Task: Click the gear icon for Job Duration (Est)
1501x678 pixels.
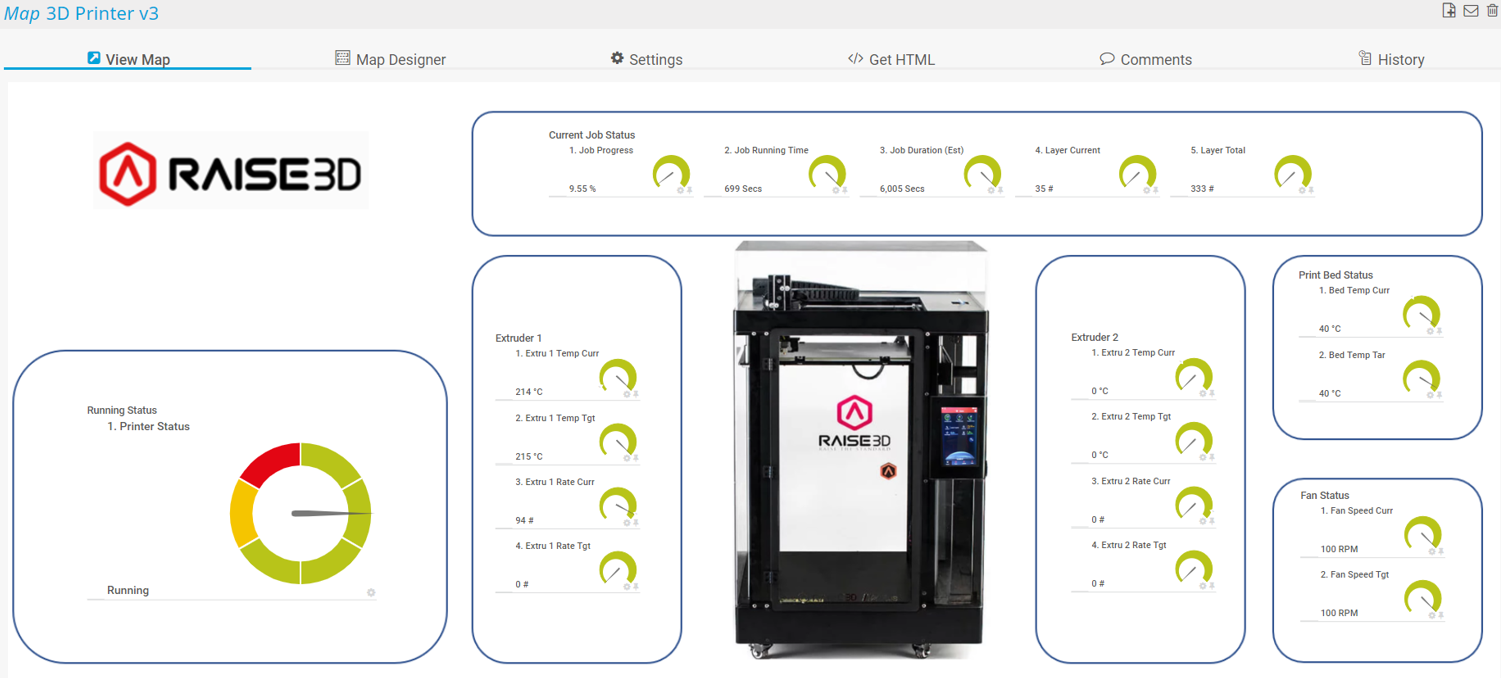Action: coord(992,190)
